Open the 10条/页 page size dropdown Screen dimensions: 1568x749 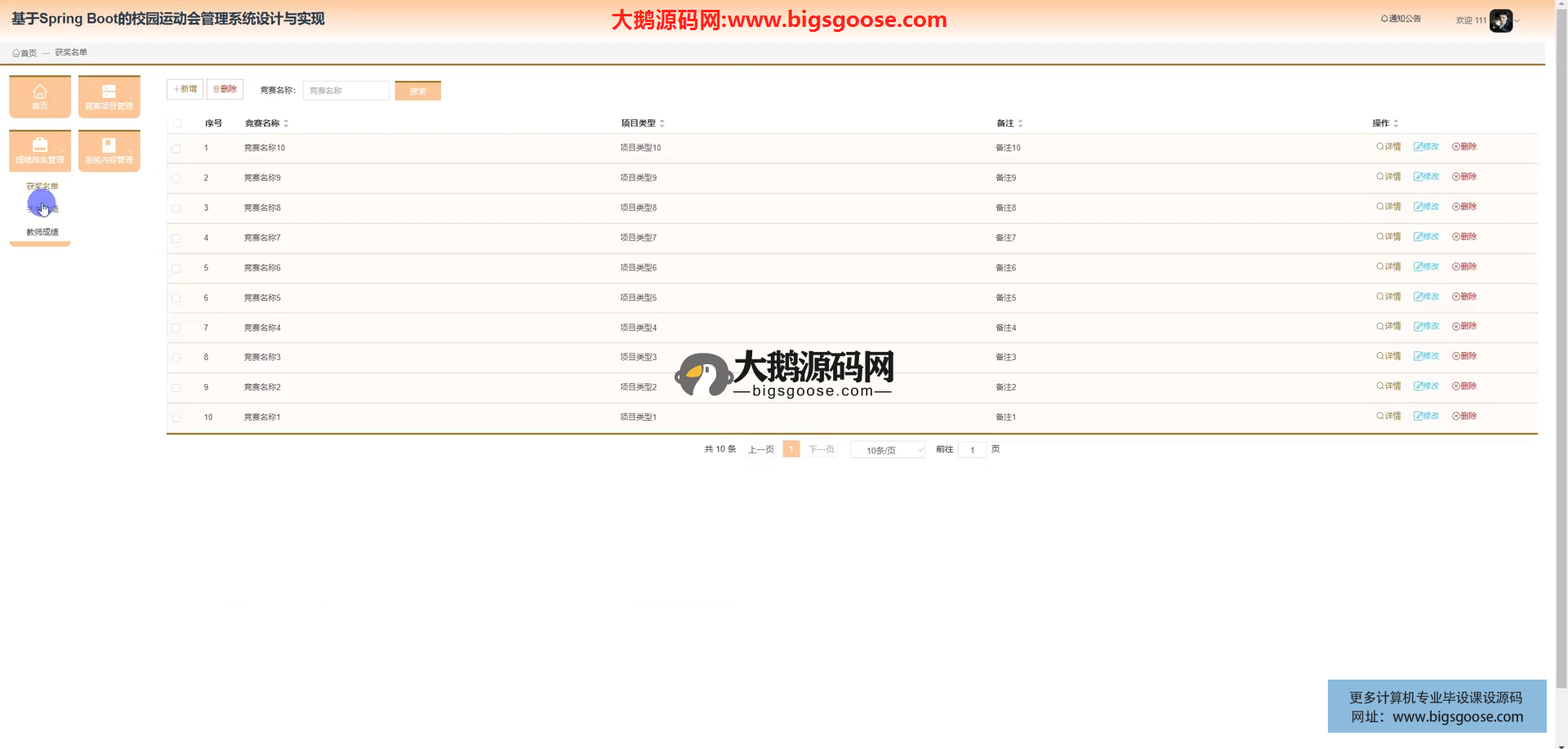coord(888,450)
